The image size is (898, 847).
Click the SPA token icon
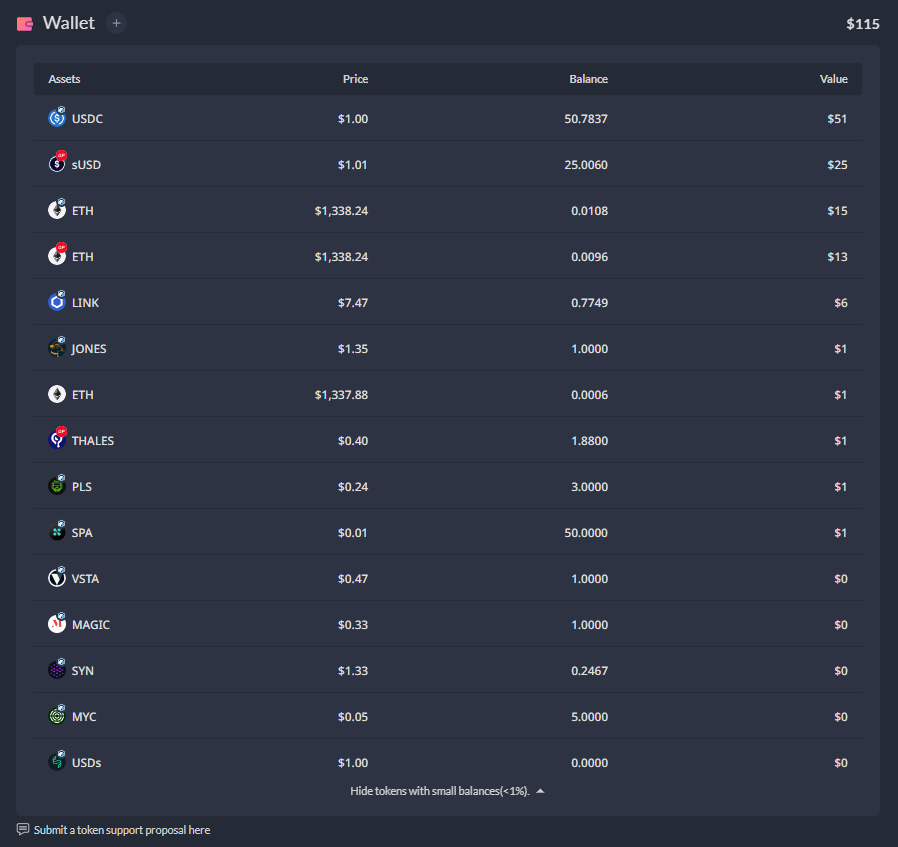click(x=57, y=531)
